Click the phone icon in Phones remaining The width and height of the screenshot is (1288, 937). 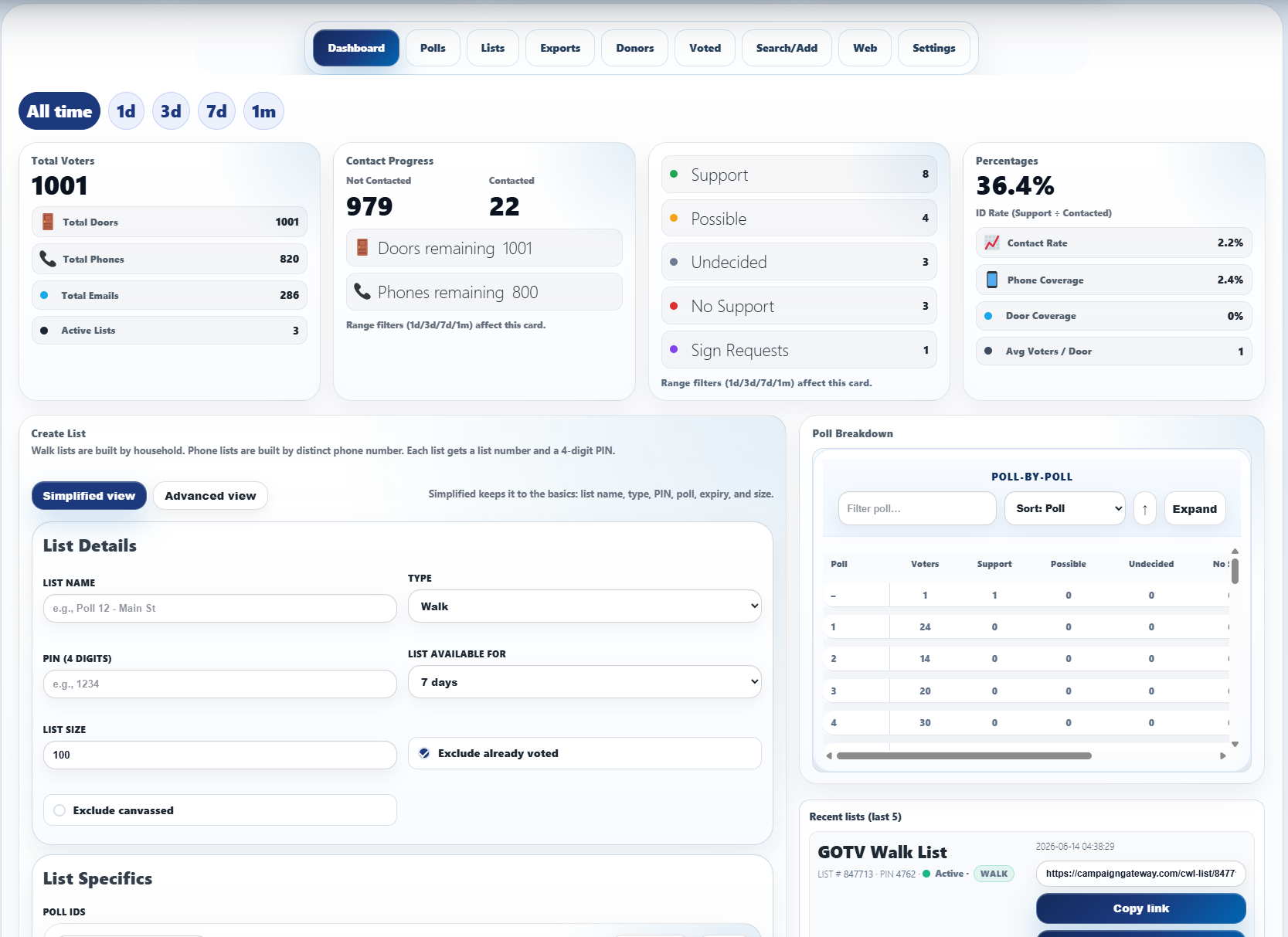point(362,291)
